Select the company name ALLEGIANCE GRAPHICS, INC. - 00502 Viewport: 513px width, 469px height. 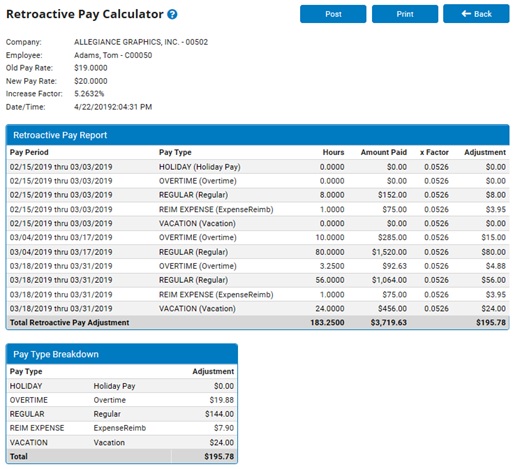141,42
